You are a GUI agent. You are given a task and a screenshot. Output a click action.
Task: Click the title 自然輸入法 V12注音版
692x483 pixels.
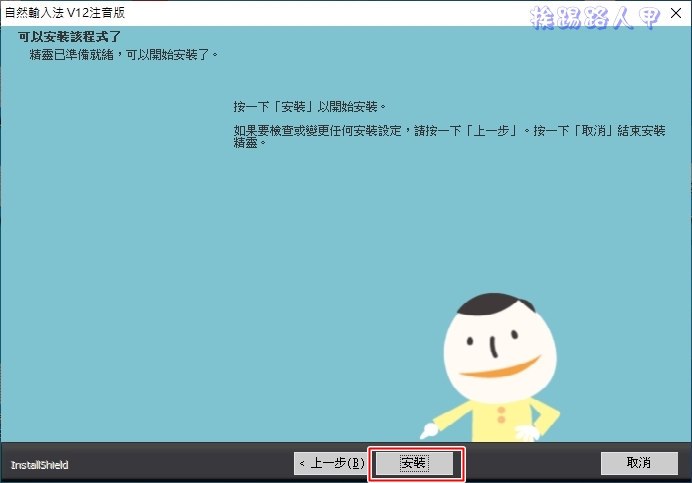click(65, 13)
